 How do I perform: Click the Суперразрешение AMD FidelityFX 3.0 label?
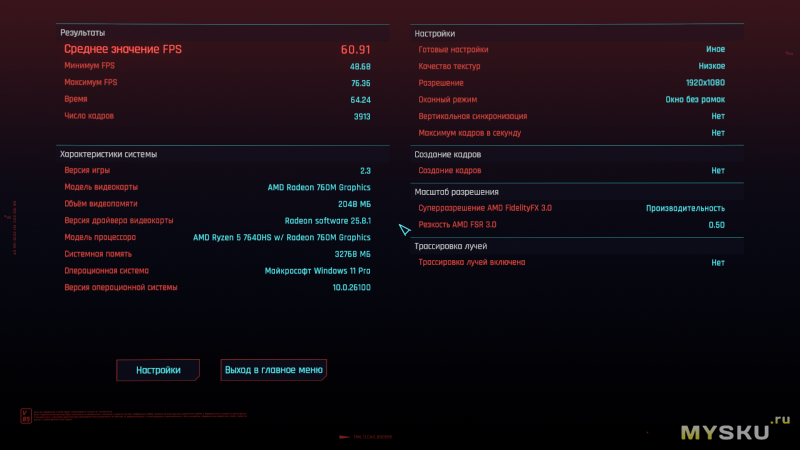coord(485,208)
